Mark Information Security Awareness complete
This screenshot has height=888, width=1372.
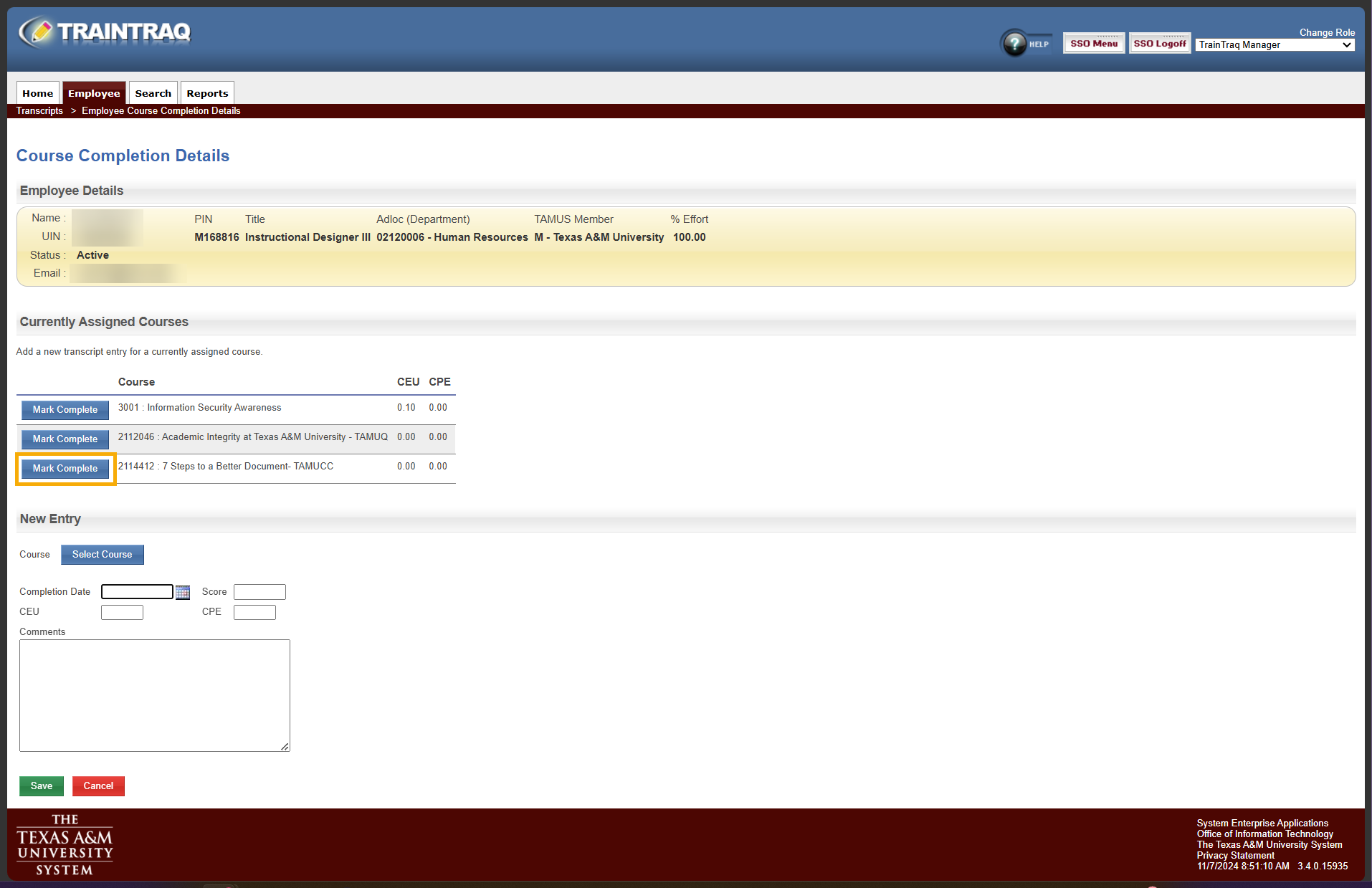65,409
